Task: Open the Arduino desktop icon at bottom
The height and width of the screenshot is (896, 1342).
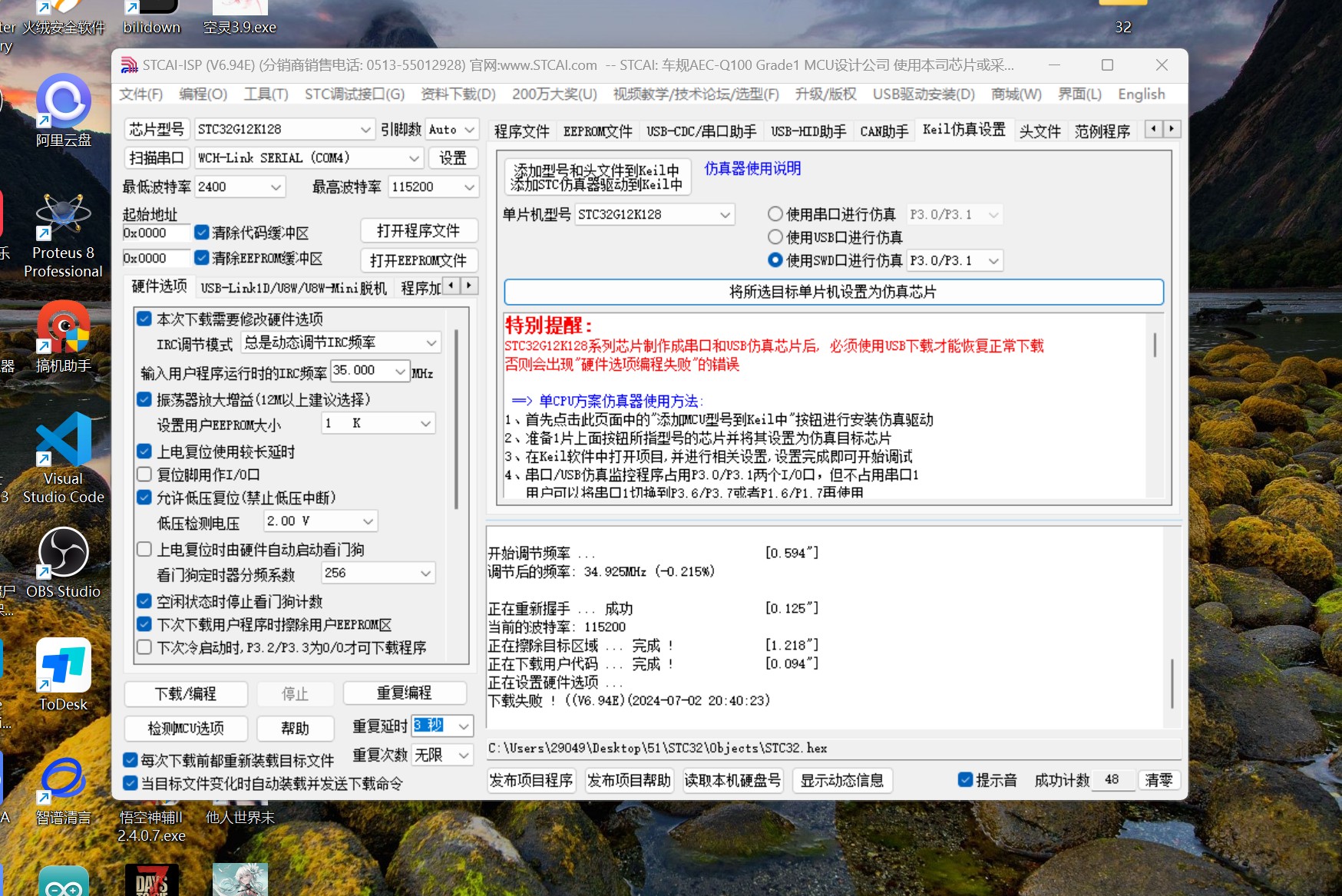Action: 64,881
